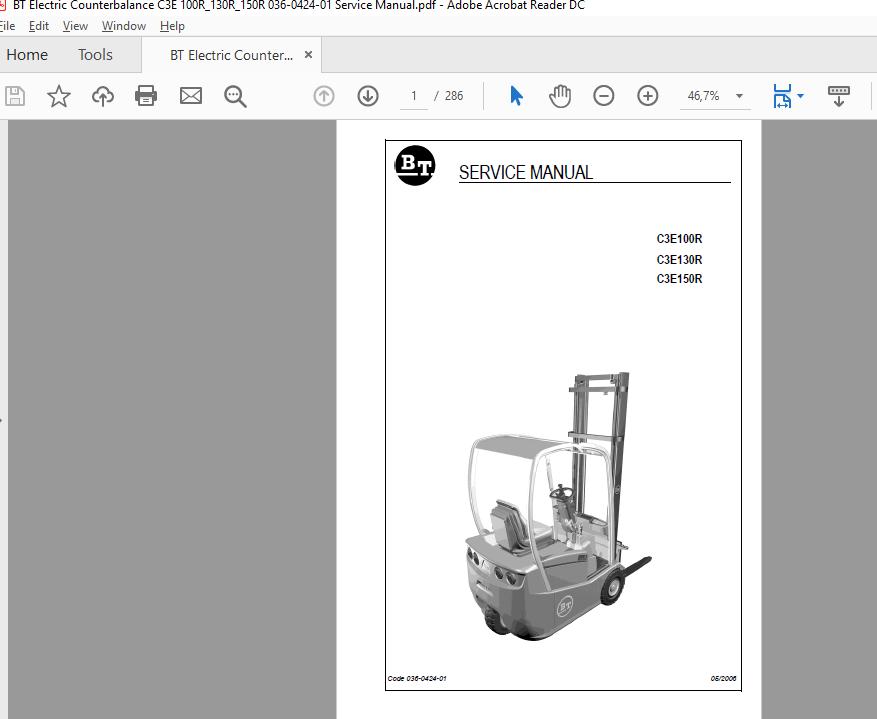Open the zoom level dropdown arrow
This screenshot has height=719, width=877.
point(739,96)
